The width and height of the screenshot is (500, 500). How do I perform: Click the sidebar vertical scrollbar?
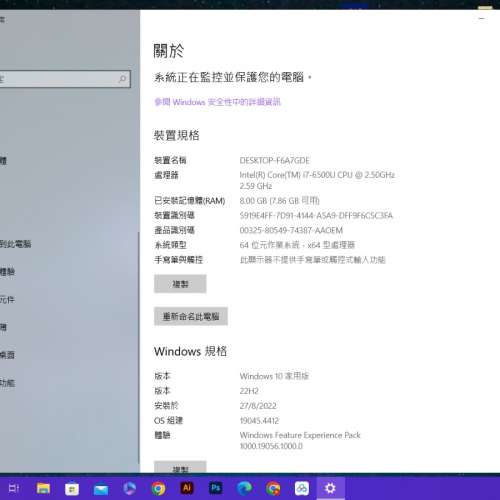139,347
